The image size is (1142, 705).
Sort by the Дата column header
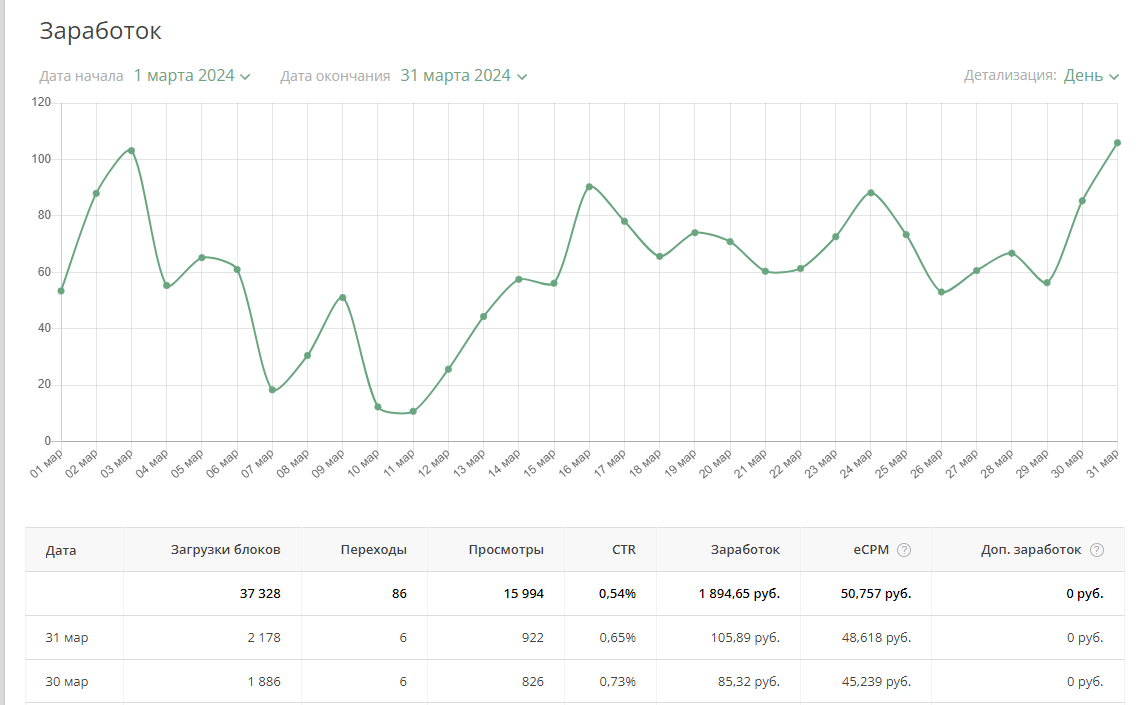[x=61, y=550]
